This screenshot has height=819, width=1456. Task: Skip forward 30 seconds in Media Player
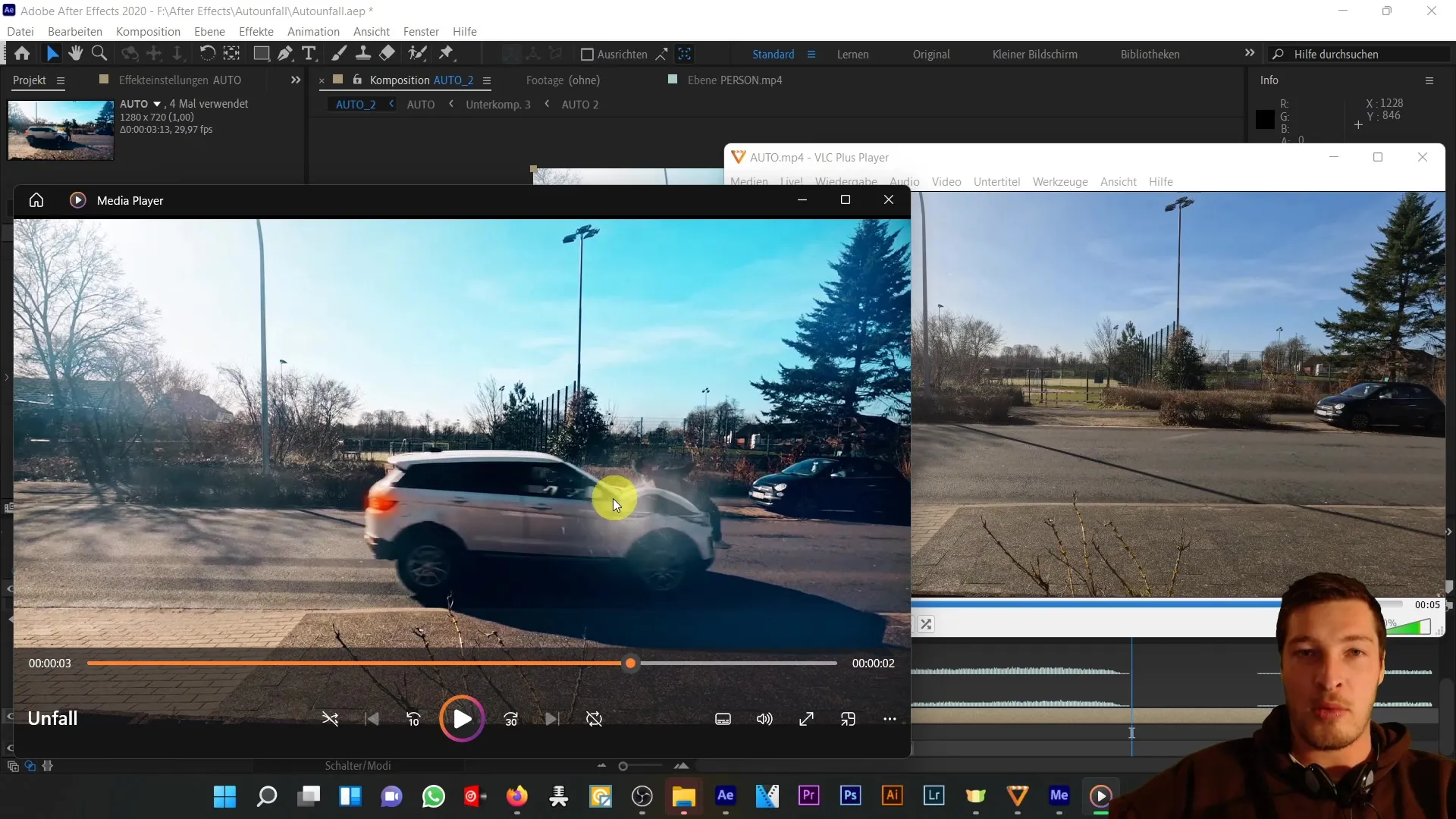[x=511, y=719]
